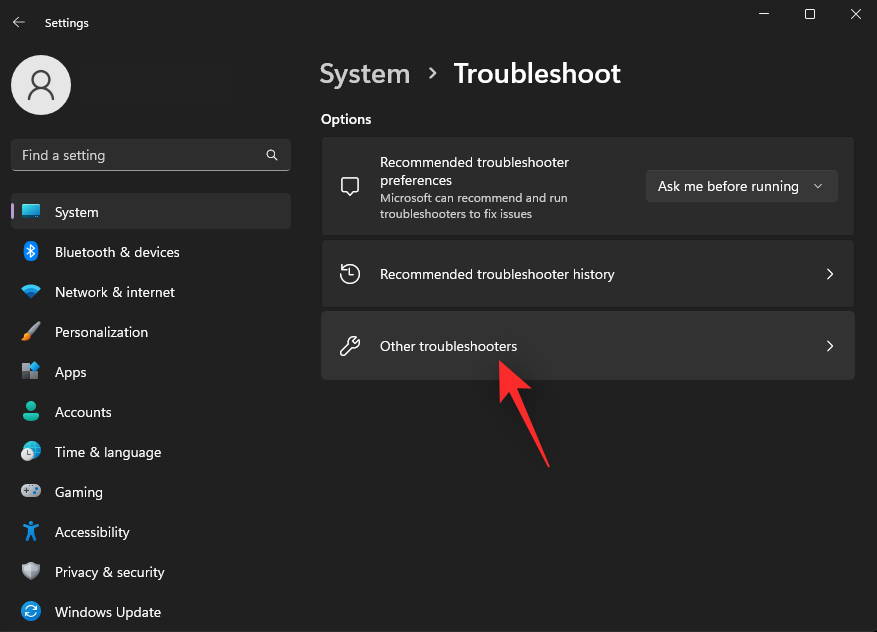Image resolution: width=877 pixels, height=632 pixels.
Task: Open the Ask me before running dropdown
Action: pos(741,186)
